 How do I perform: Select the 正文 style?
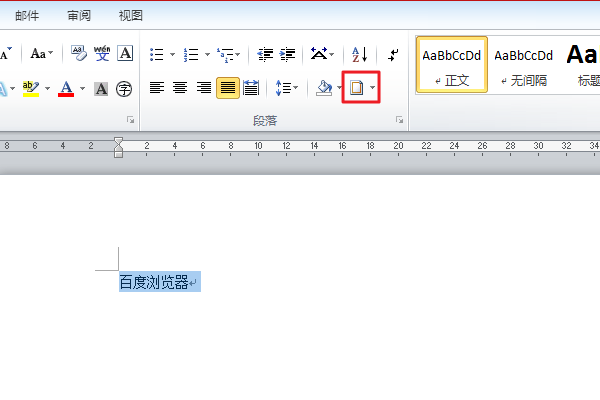(x=452, y=65)
